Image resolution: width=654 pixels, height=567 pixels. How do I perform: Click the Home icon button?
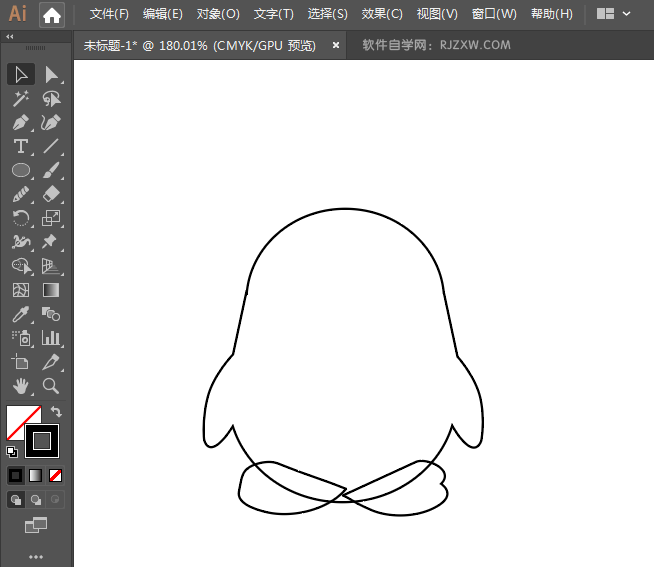pyautogui.click(x=52, y=15)
